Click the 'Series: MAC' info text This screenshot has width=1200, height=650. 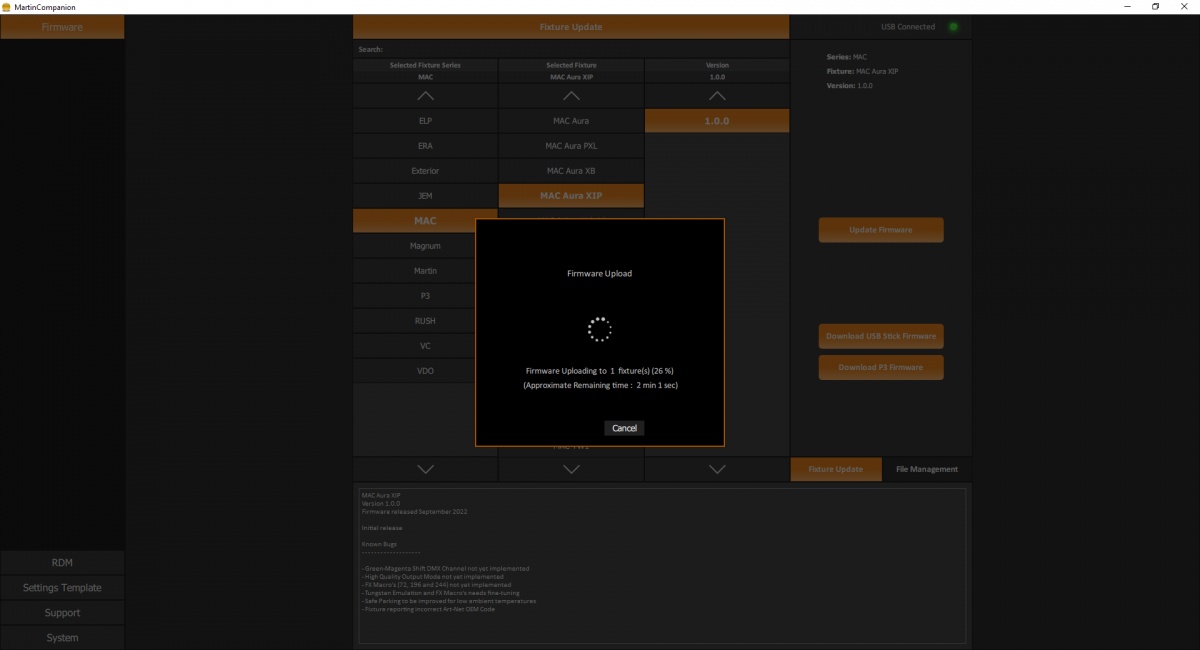pos(847,57)
